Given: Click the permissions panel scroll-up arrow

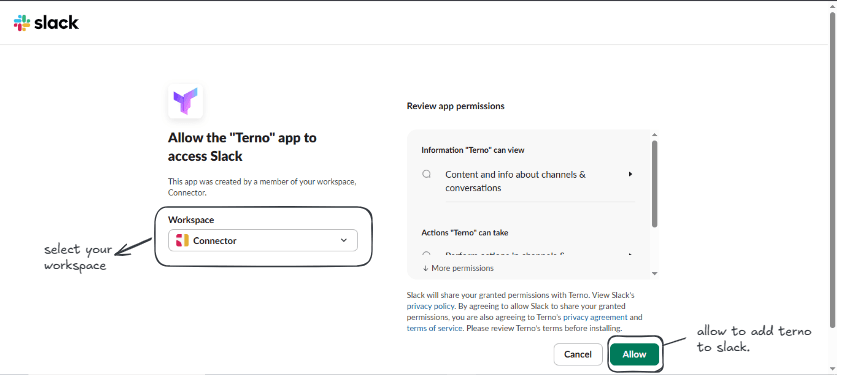Looking at the screenshot, I should tap(654, 135).
